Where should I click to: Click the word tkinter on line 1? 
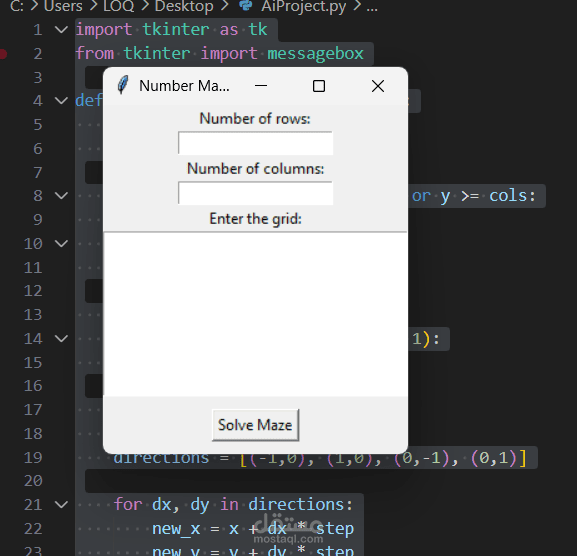pyautogui.click(x=176, y=30)
